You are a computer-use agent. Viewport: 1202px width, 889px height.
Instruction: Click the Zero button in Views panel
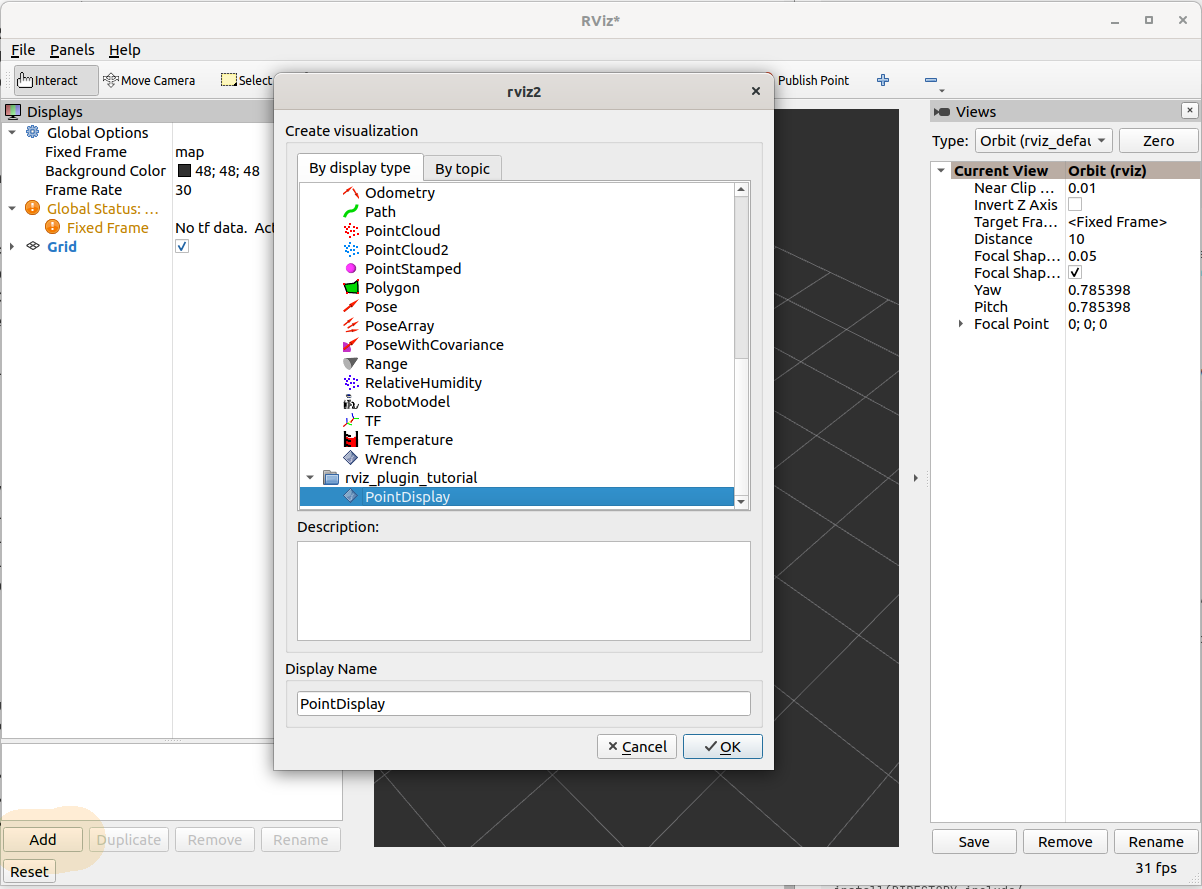coord(1157,141)
